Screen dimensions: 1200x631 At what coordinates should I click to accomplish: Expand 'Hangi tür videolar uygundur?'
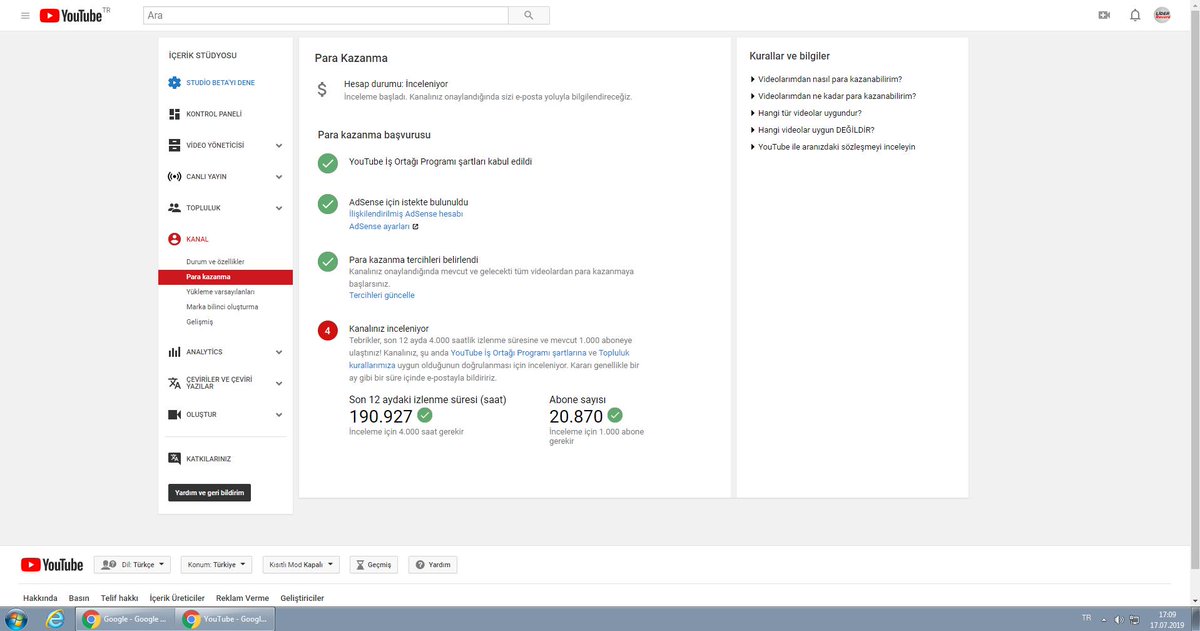(x=805, y=113)
